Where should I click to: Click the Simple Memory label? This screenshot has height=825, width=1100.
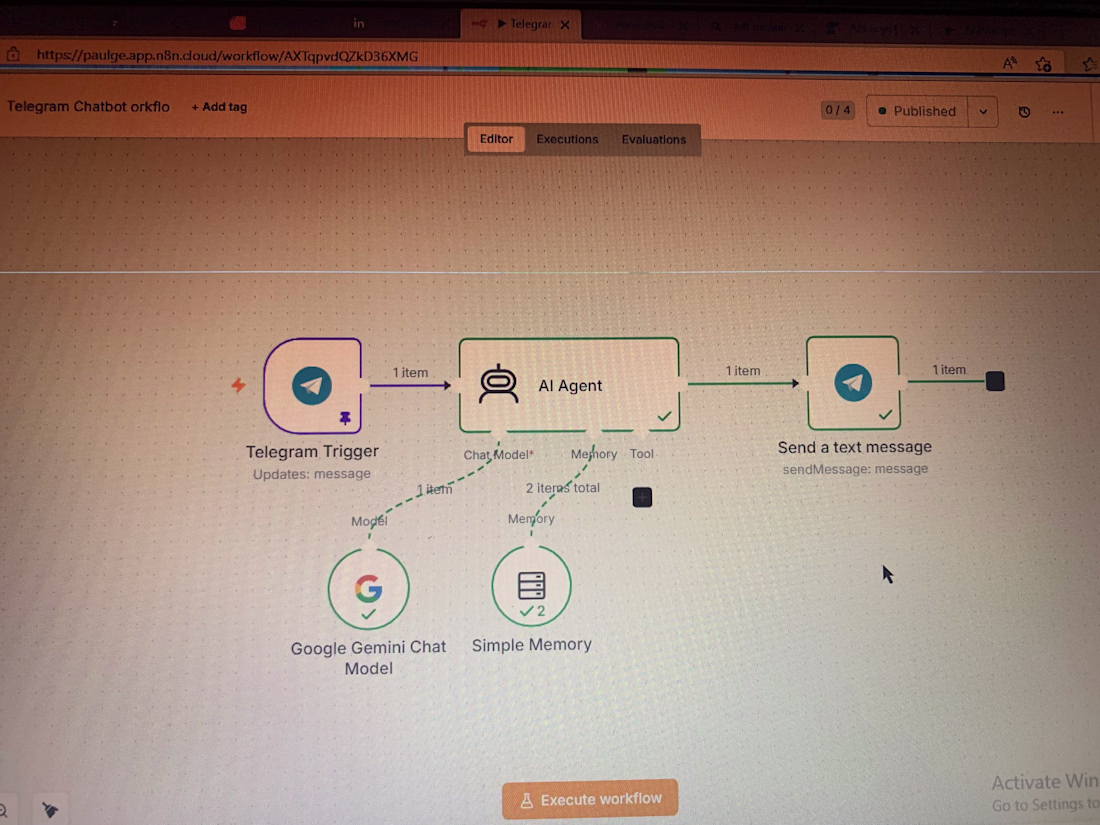(x=532, y=645)
